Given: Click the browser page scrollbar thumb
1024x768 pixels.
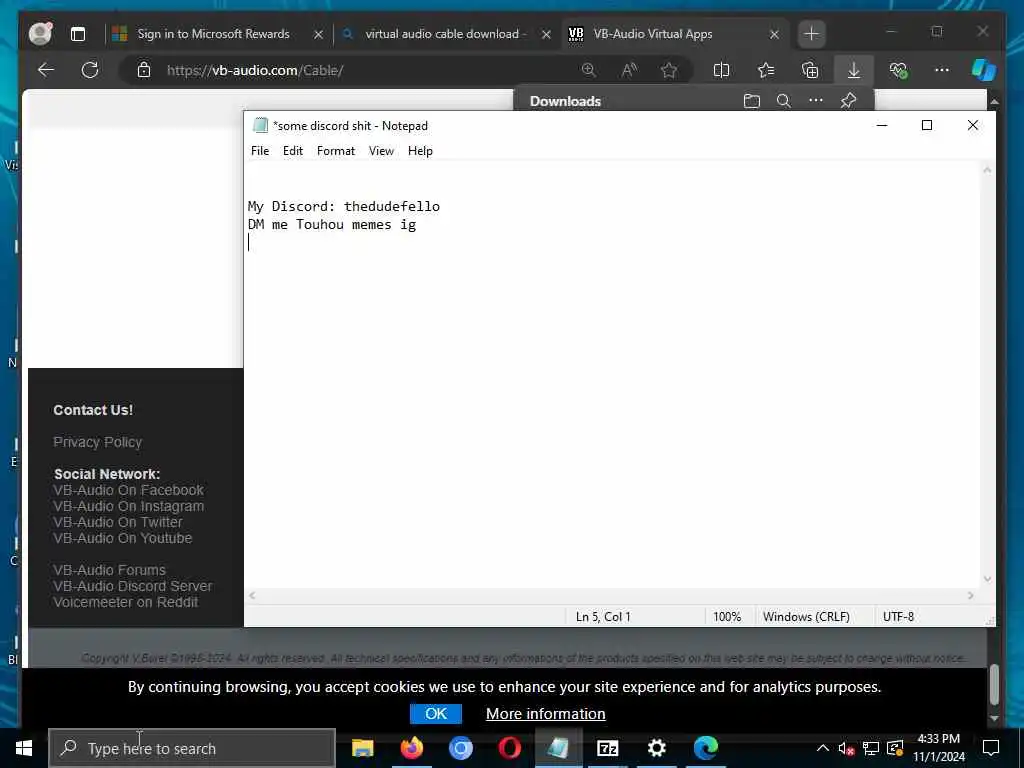Looking at the screenshot, I should tap(994, 685).
